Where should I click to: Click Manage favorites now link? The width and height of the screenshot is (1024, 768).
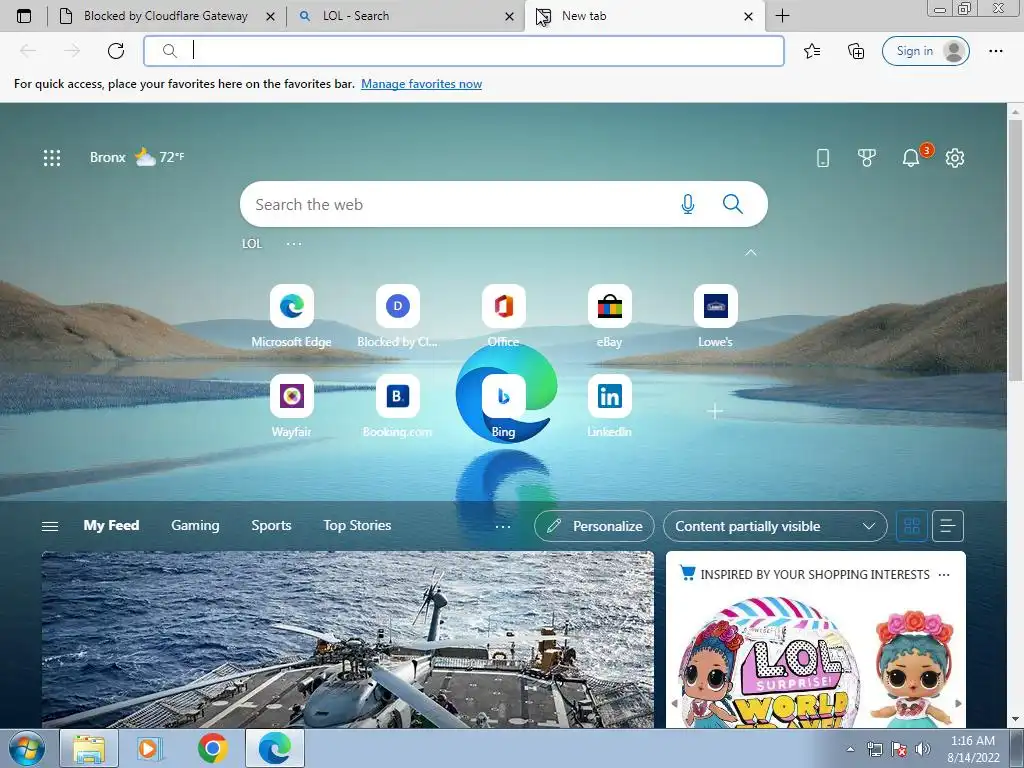point(421,84)
